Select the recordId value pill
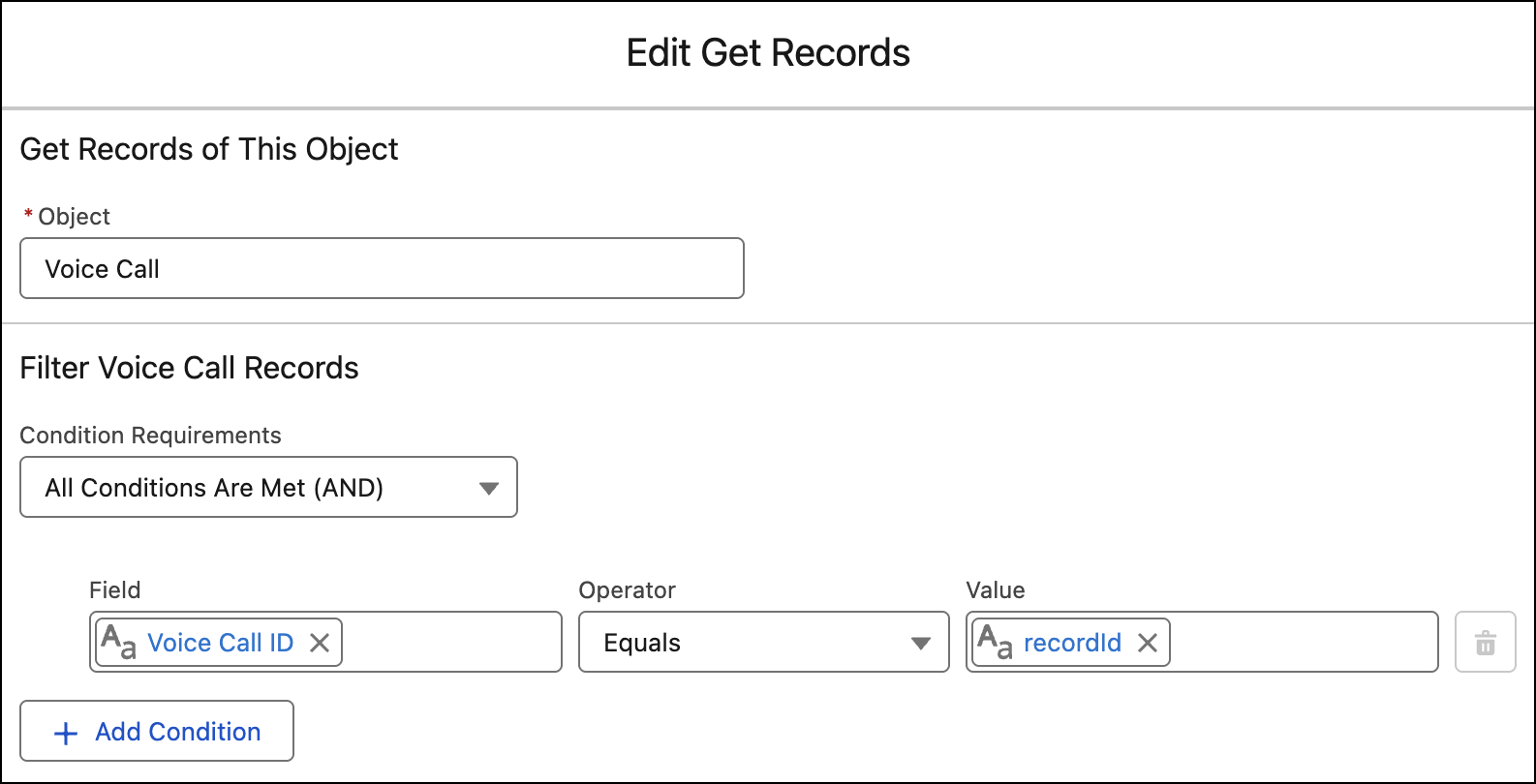This screenshot has height=784, width=1536. coord(1071,643)
